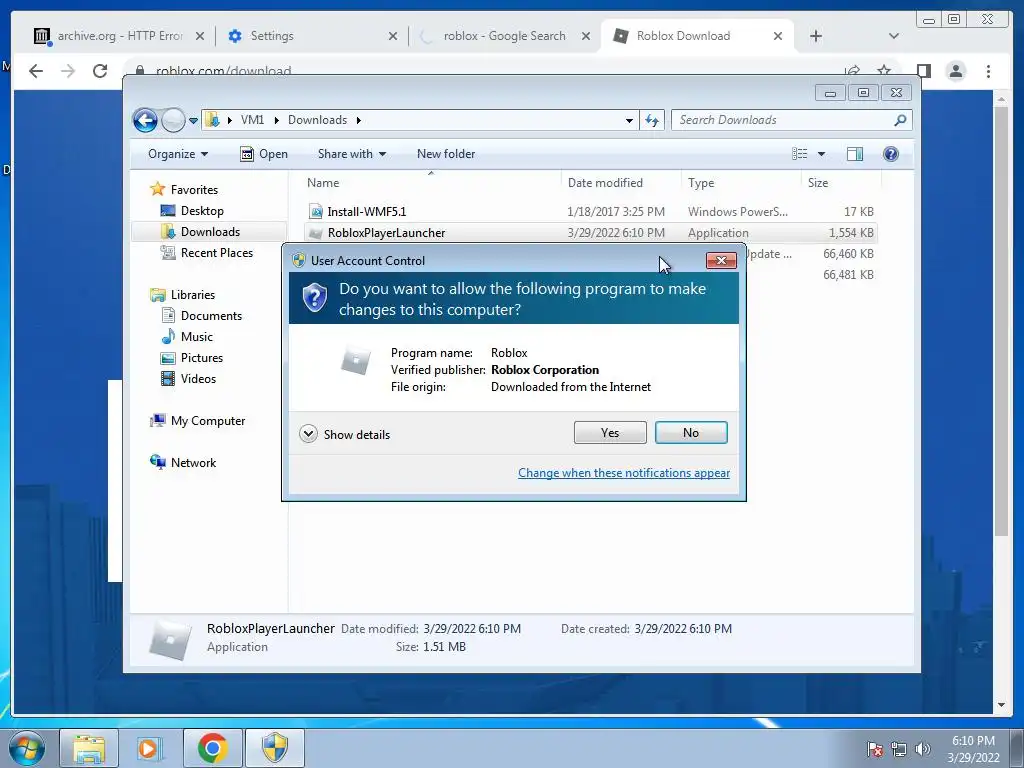Open the view options dropdown arrow

[x=822, y=154]
